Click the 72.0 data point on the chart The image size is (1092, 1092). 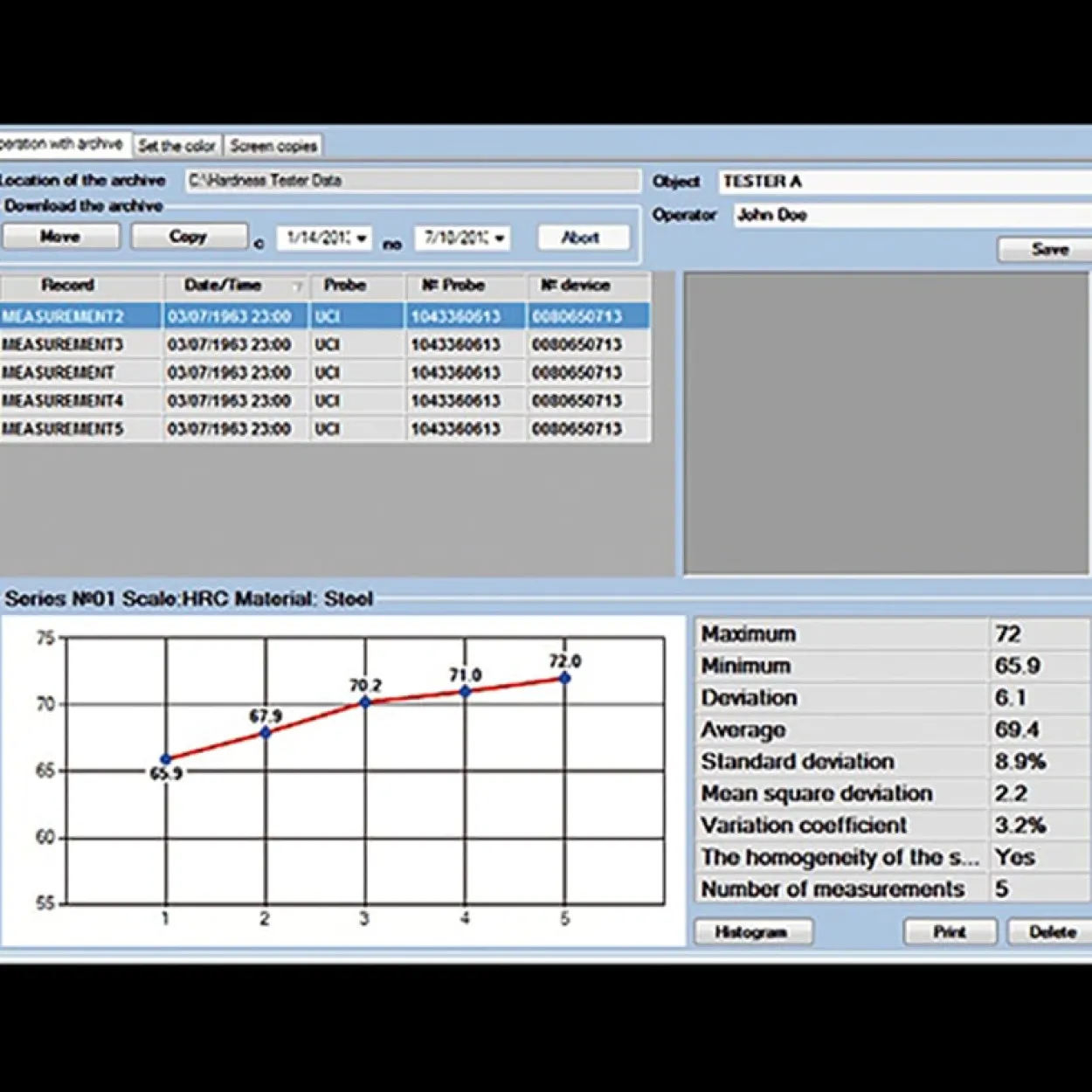click(565, 678)
